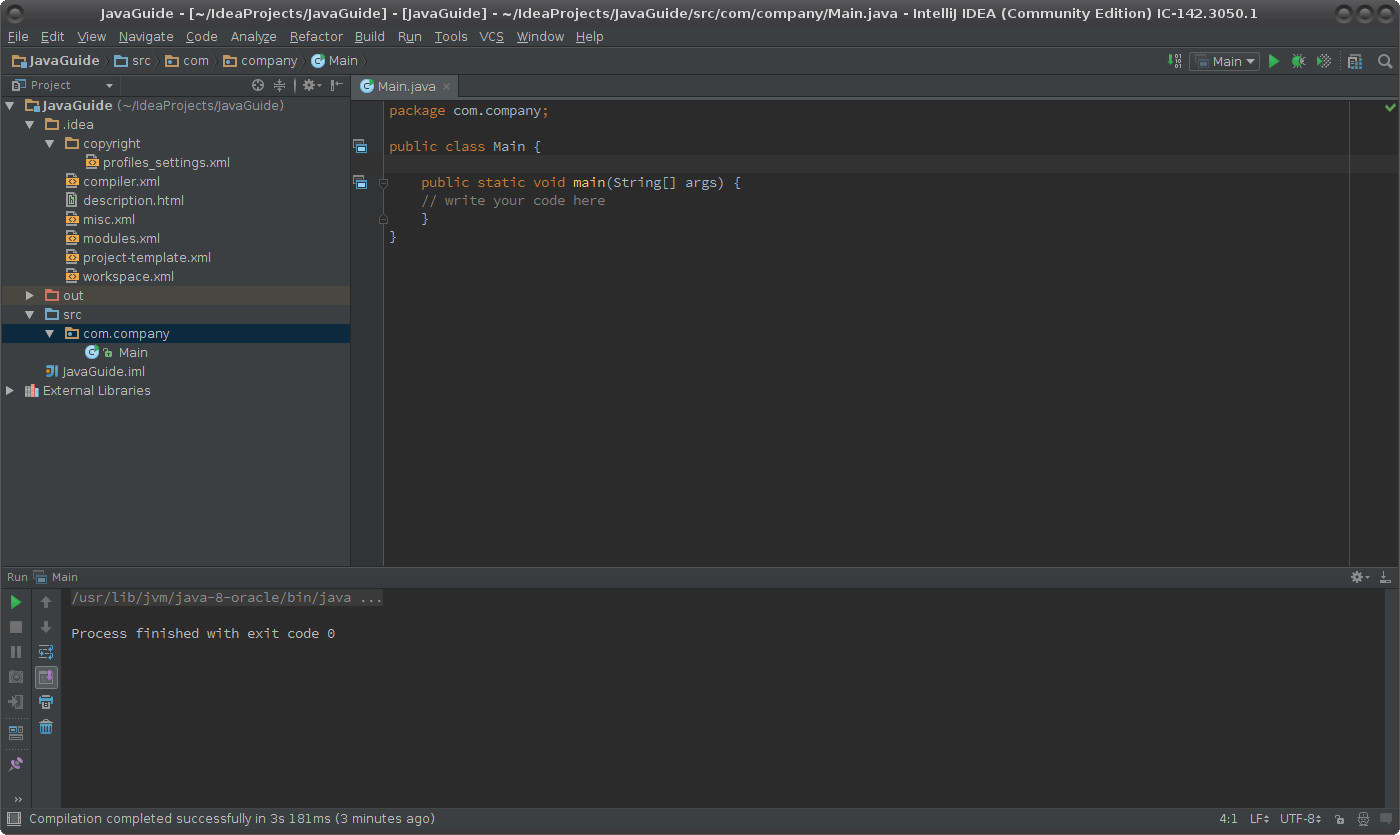Expand the out folder in project tree
The image size is (1400, 835).
pyautogui.click(x=30, y=296)
